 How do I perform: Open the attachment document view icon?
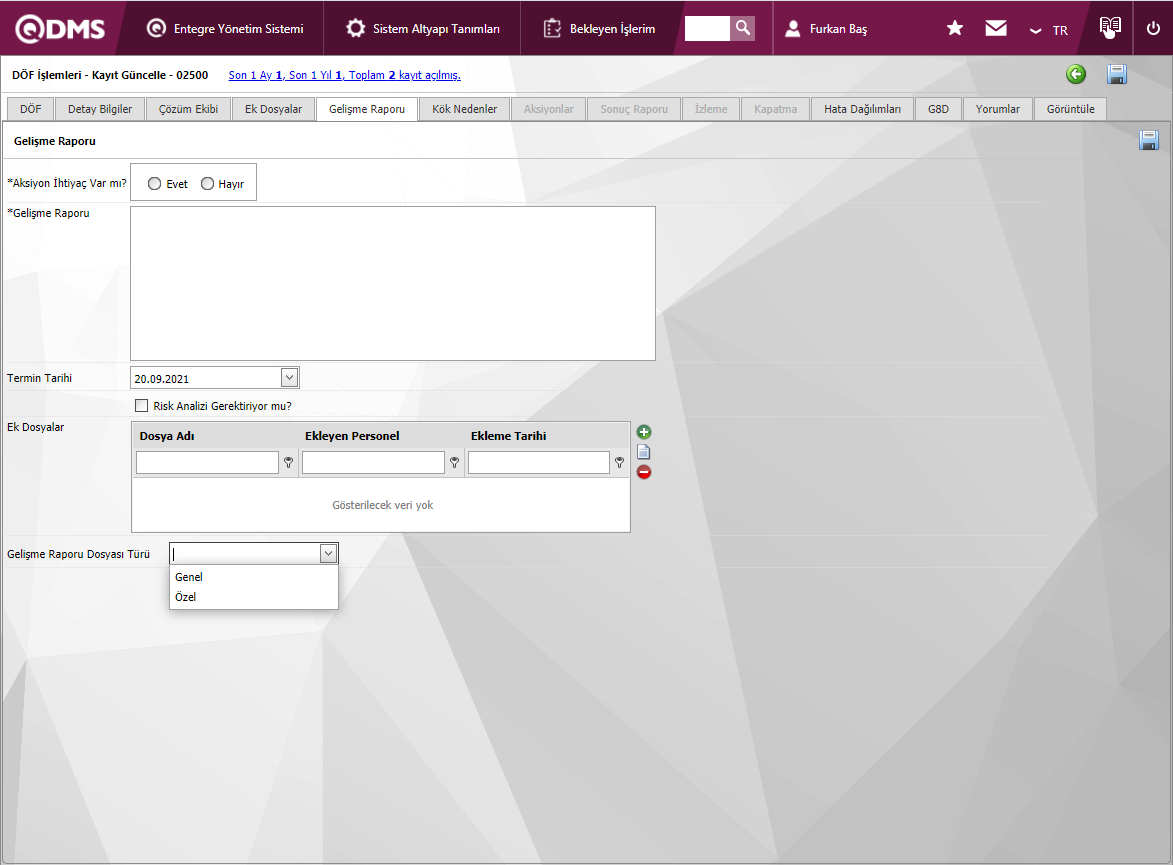tap(643, 452)
